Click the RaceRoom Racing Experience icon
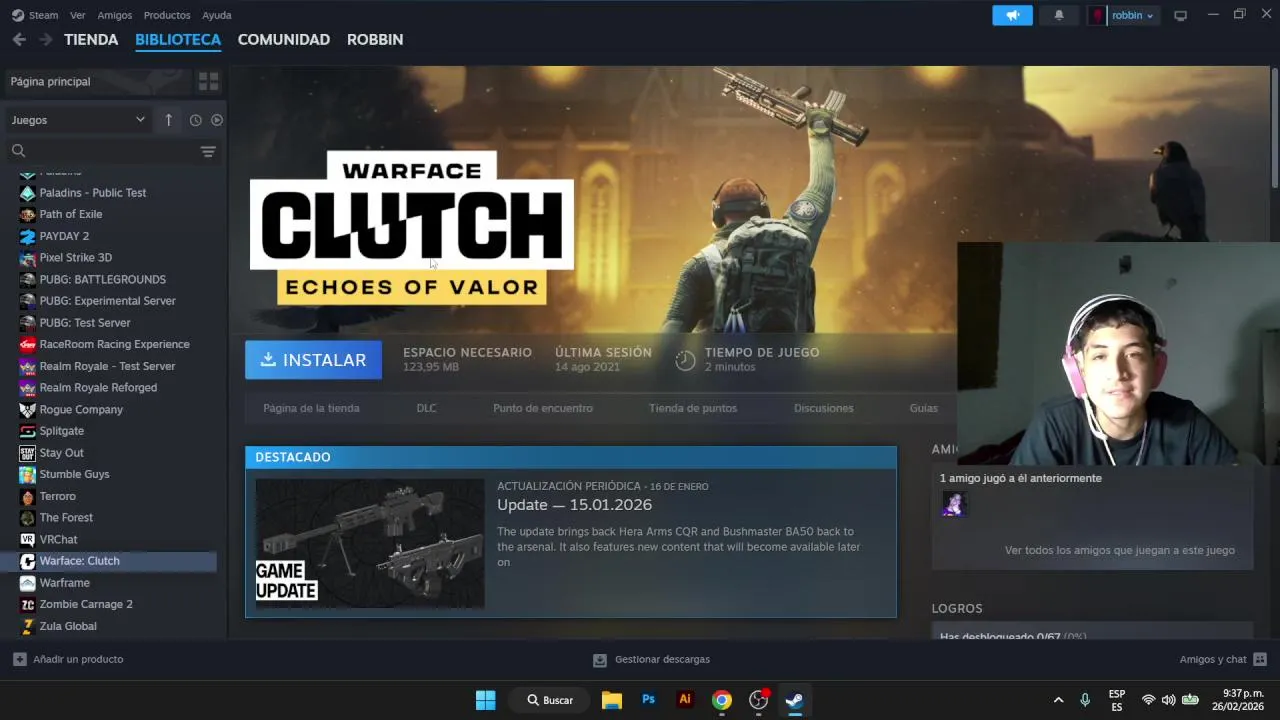The width and height of the screenshot is (1280, 720). tap(28, 344)
